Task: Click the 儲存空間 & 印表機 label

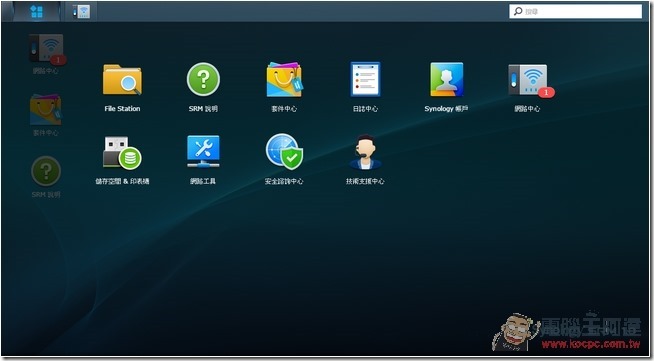Action: [122, 181]
